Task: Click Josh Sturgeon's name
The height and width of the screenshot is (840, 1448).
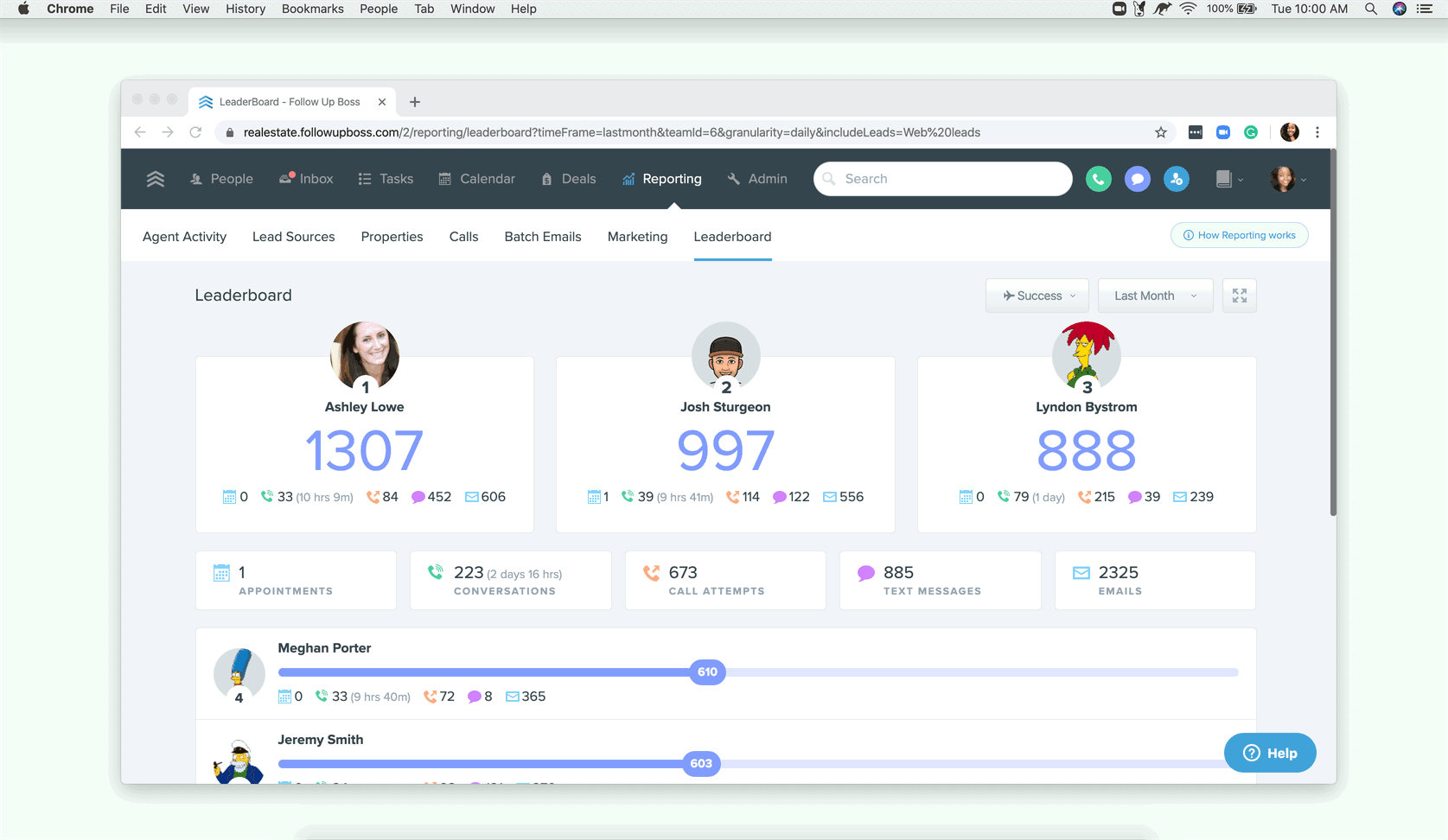Action: click(x=725, y=407)
